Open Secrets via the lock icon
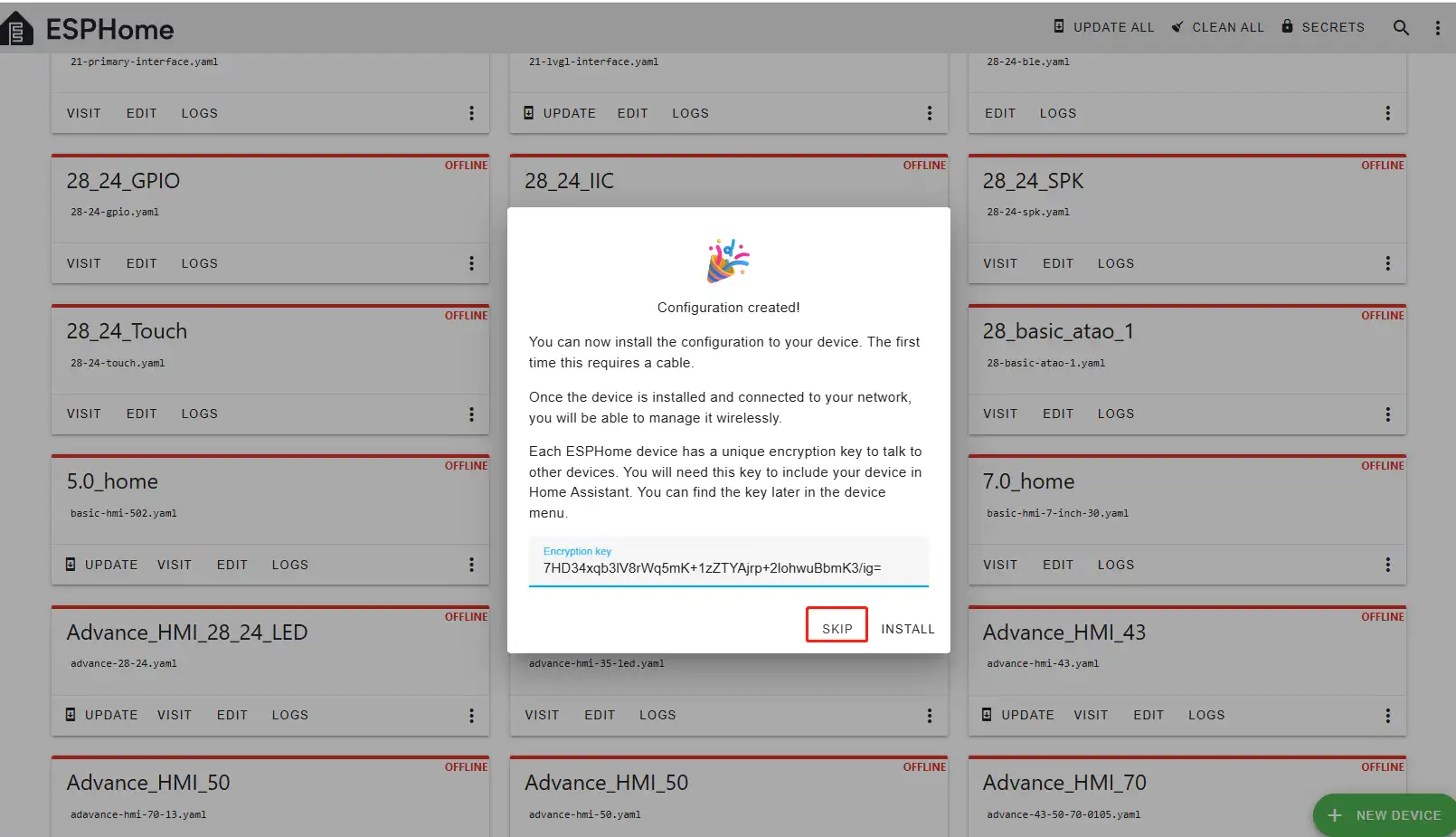Image resolution: width=1456 pixels, height=837 pixels. tap(1287, 26)
